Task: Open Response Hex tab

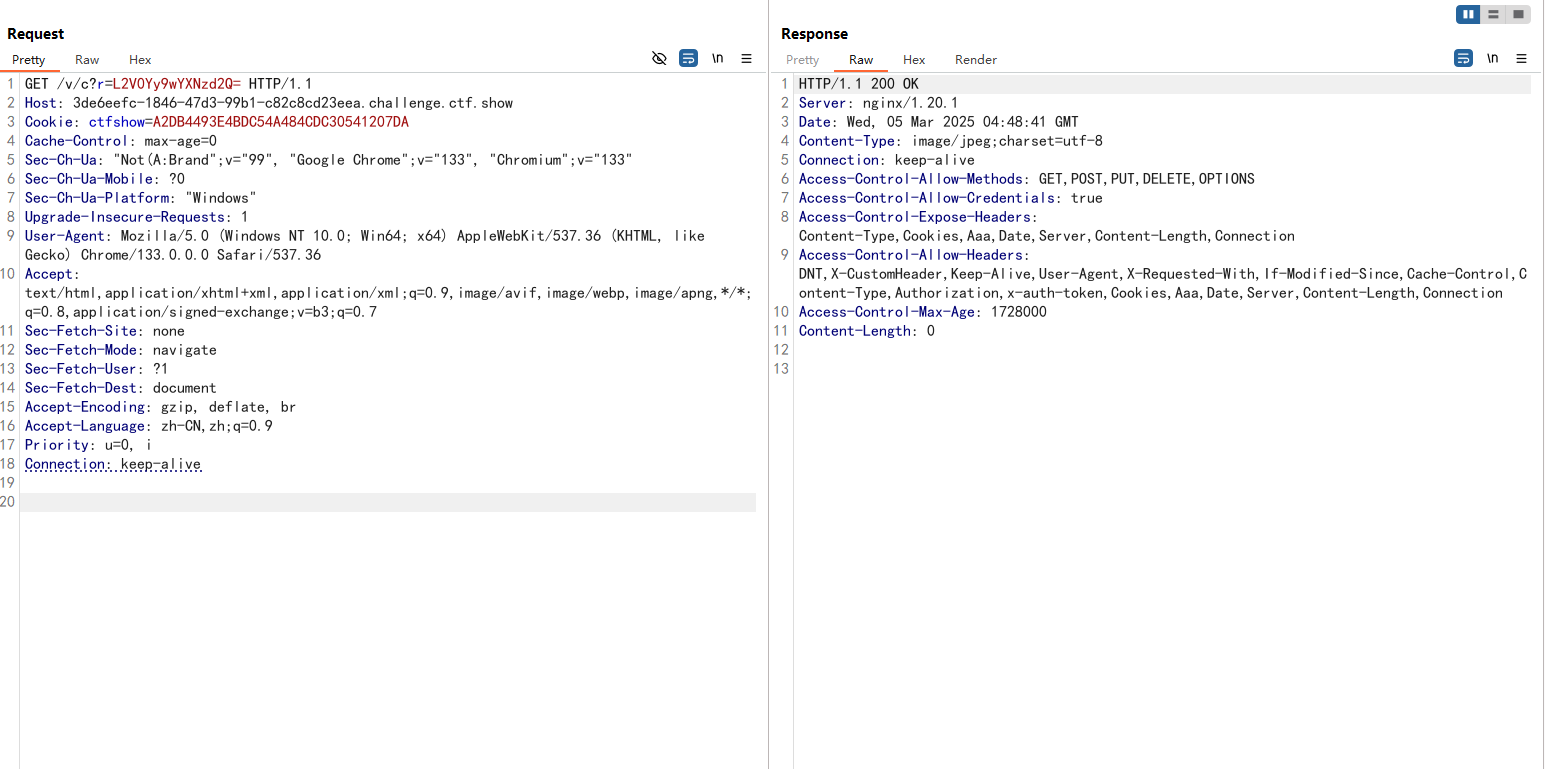Action: pos(914,60)
